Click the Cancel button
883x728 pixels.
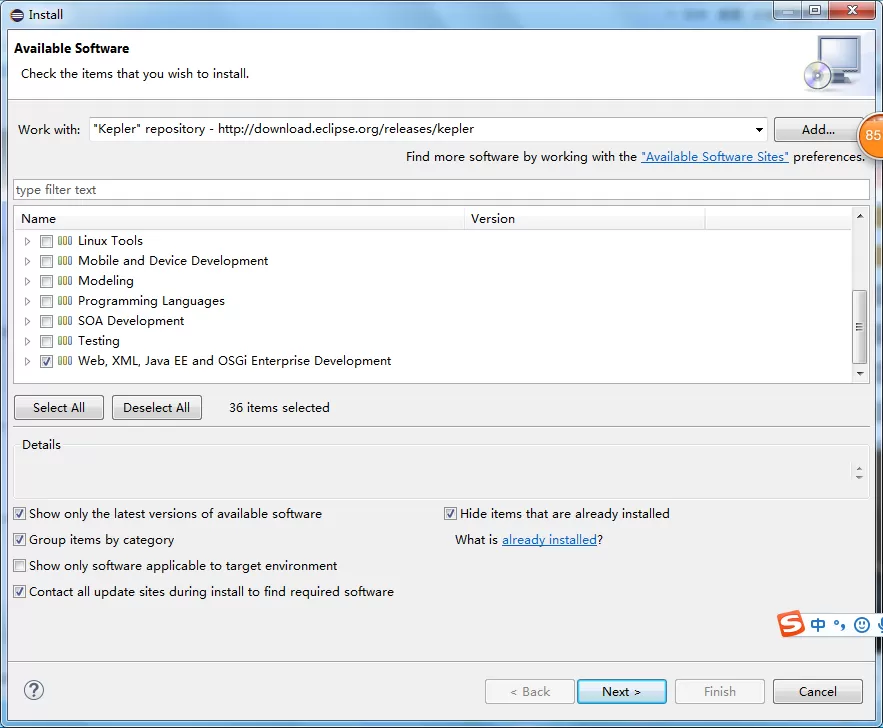click(818, 691)
